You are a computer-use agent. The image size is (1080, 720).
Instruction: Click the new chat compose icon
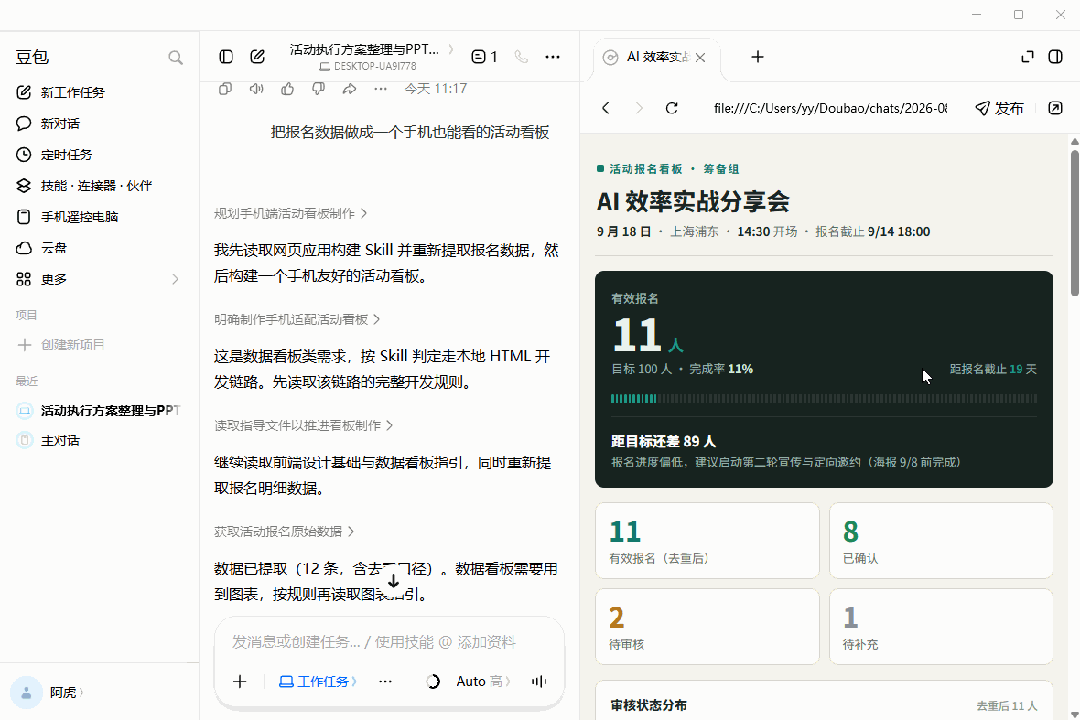[258, 56]
